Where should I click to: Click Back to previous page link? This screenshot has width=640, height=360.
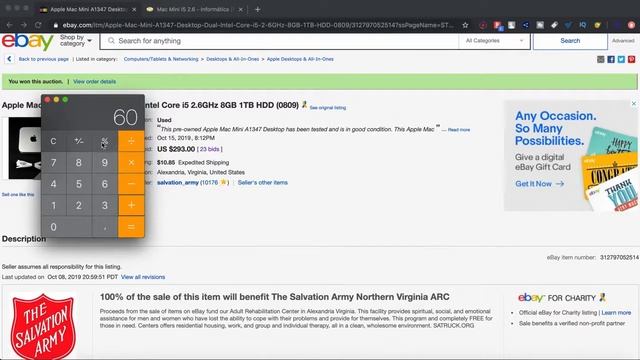(x=44, y=59)
